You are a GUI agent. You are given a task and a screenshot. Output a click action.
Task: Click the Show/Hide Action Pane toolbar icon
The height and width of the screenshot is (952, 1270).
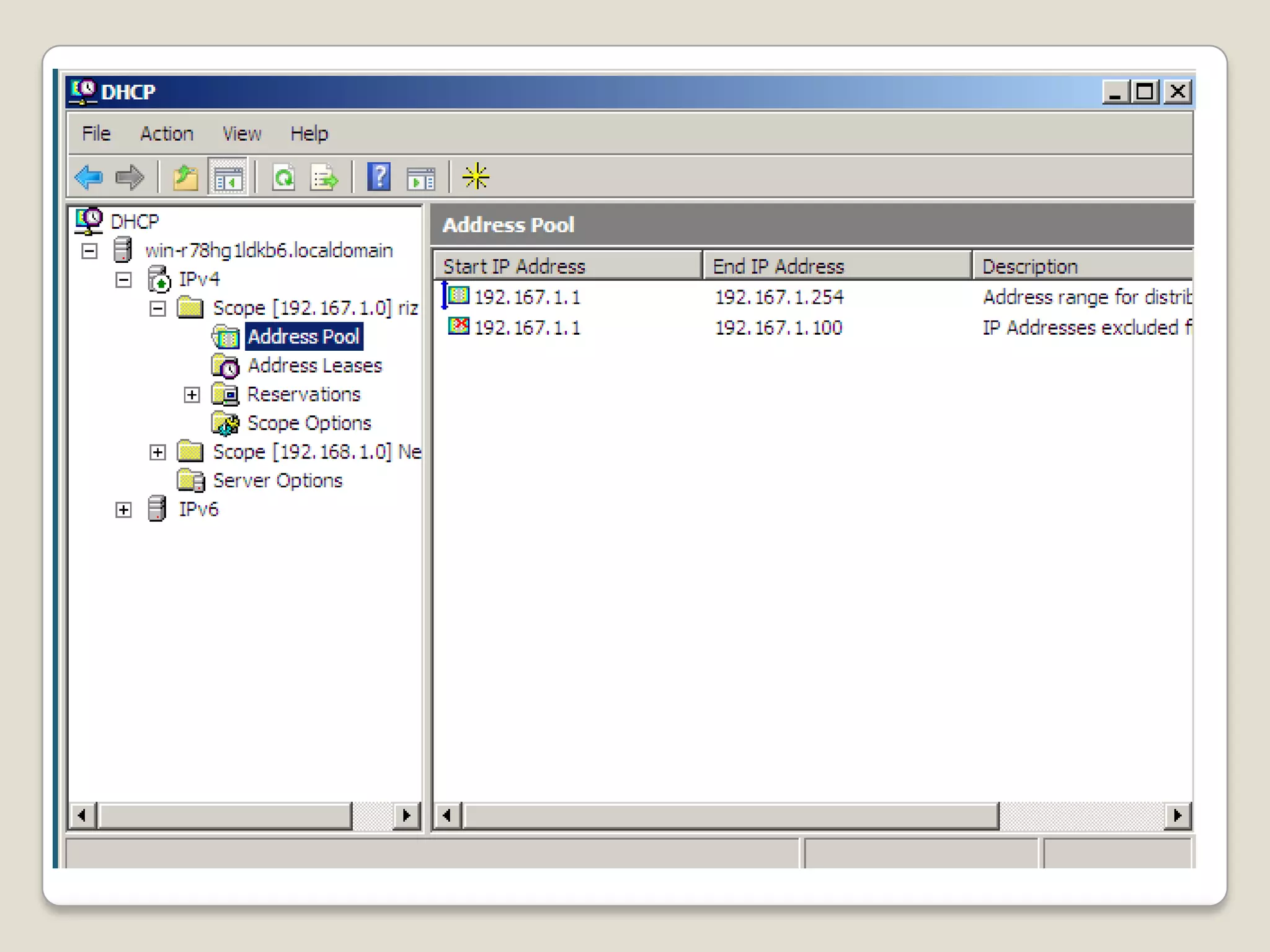(x=421, y=178)
